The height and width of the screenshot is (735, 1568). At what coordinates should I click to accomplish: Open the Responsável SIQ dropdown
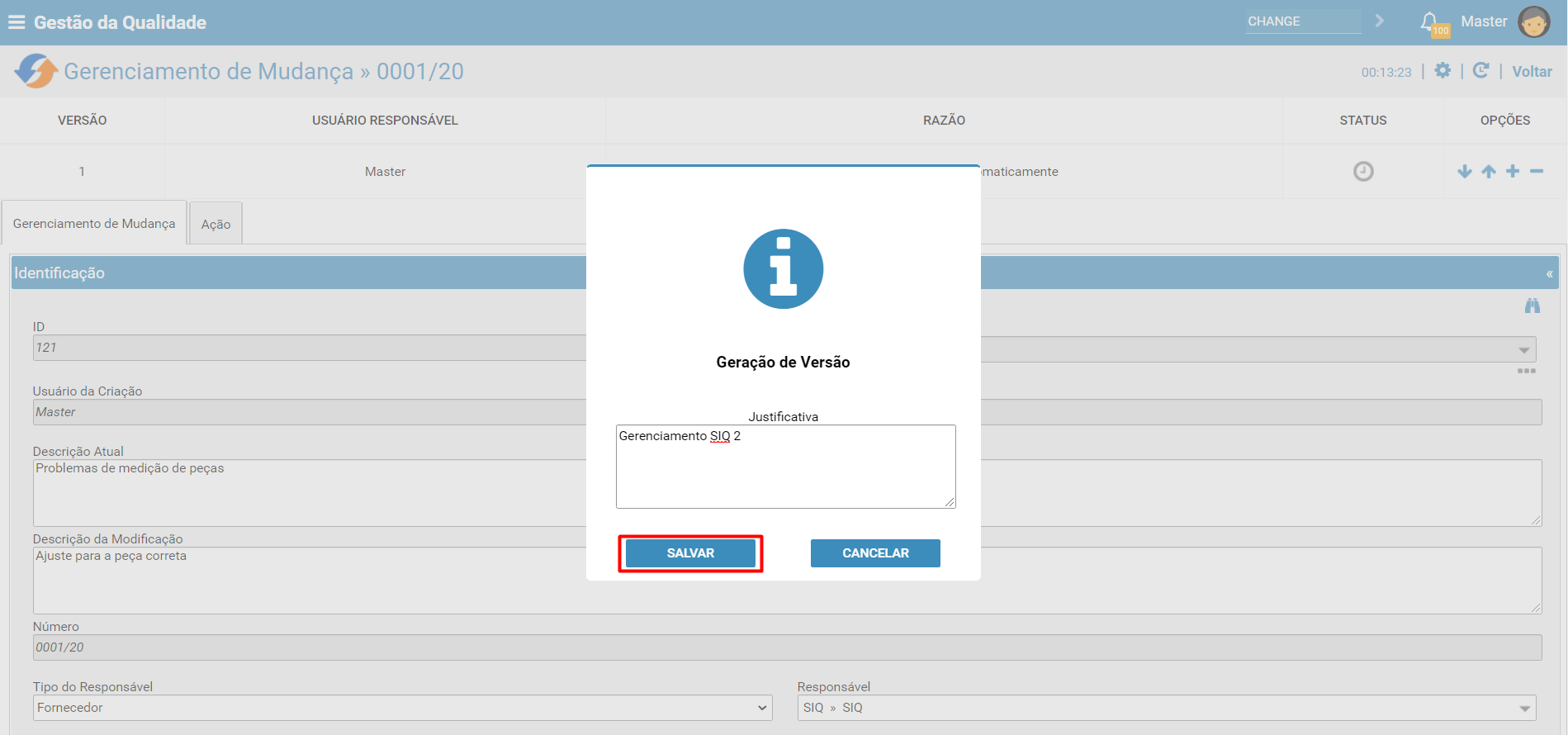click(1167, 708)
